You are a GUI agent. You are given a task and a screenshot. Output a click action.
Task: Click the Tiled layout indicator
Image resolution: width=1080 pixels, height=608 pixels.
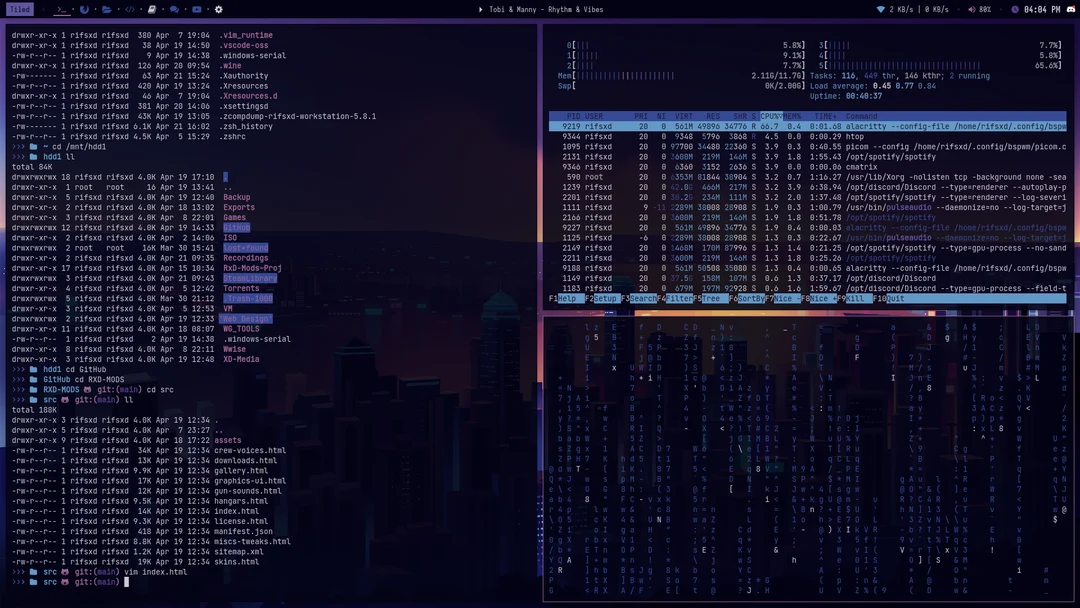21,8
